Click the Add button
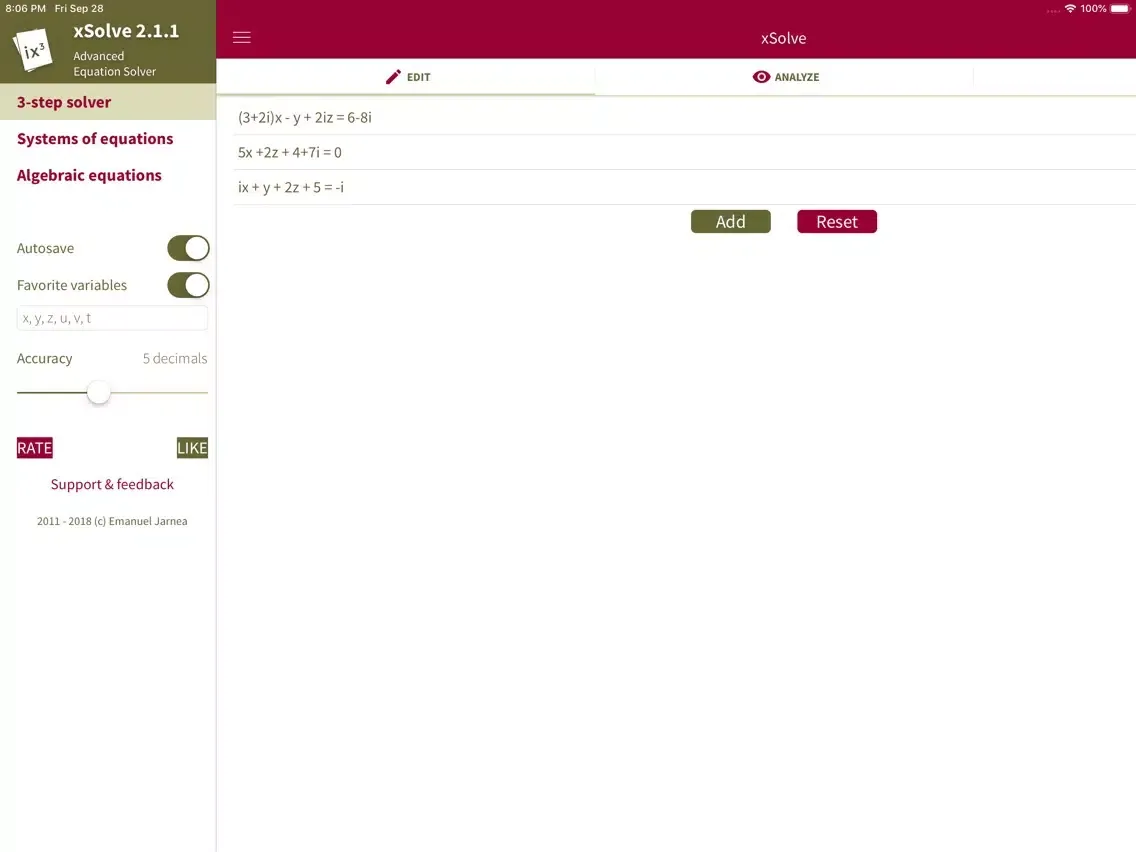The image size is (1136, 852). tap(730, 222)
